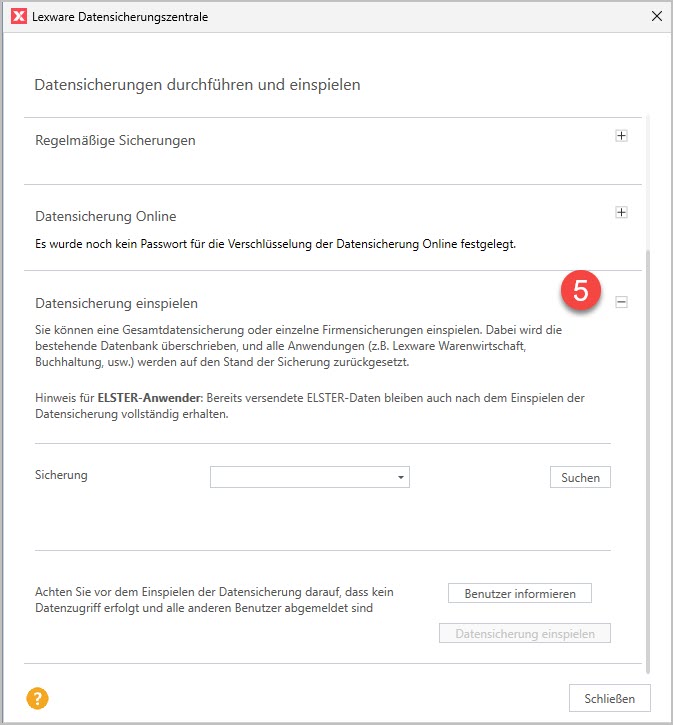Click the vertical scrollbar on the right

coord(648,450)
